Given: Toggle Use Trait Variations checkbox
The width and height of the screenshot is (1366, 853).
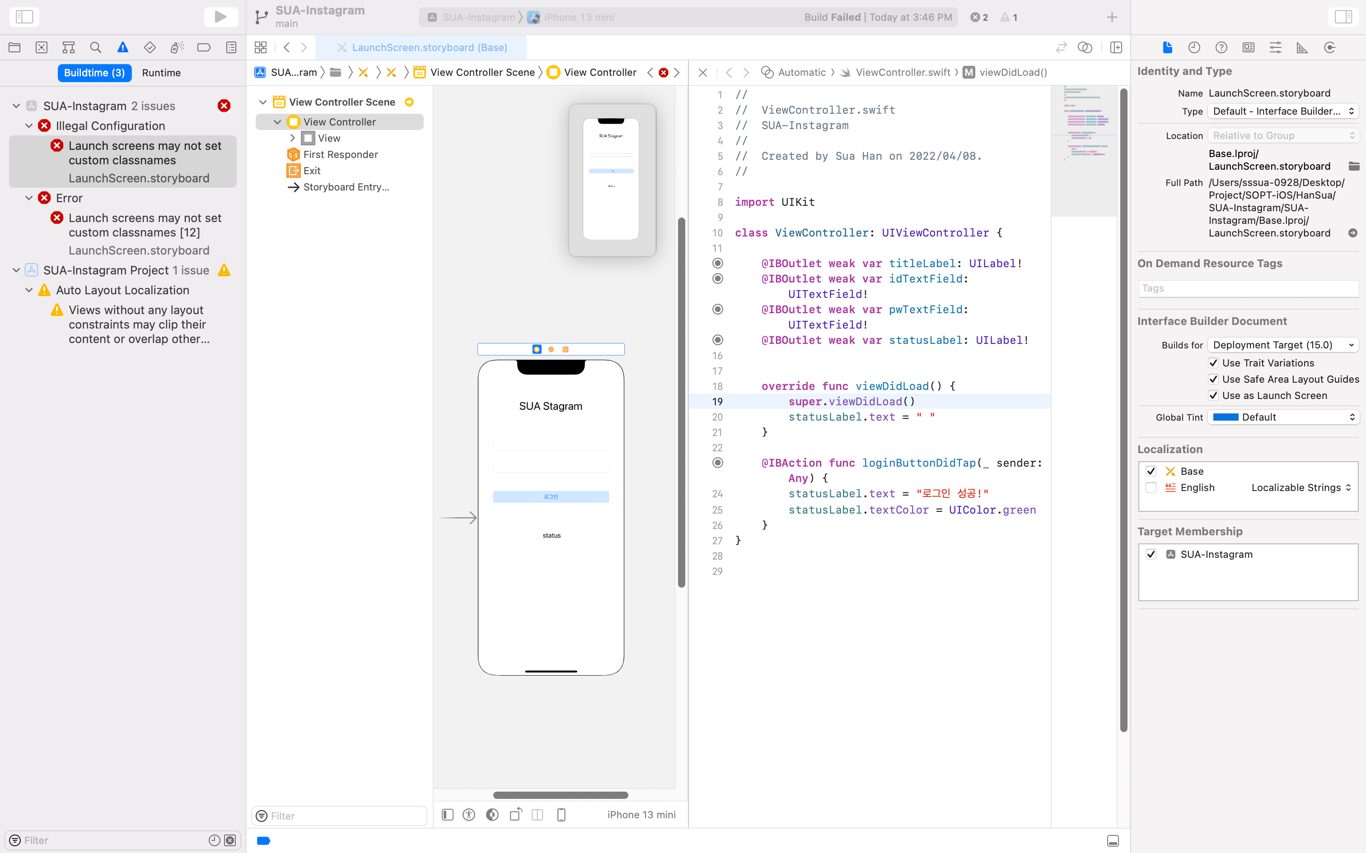Looking at the screenshot, I should coord(1213,363).
